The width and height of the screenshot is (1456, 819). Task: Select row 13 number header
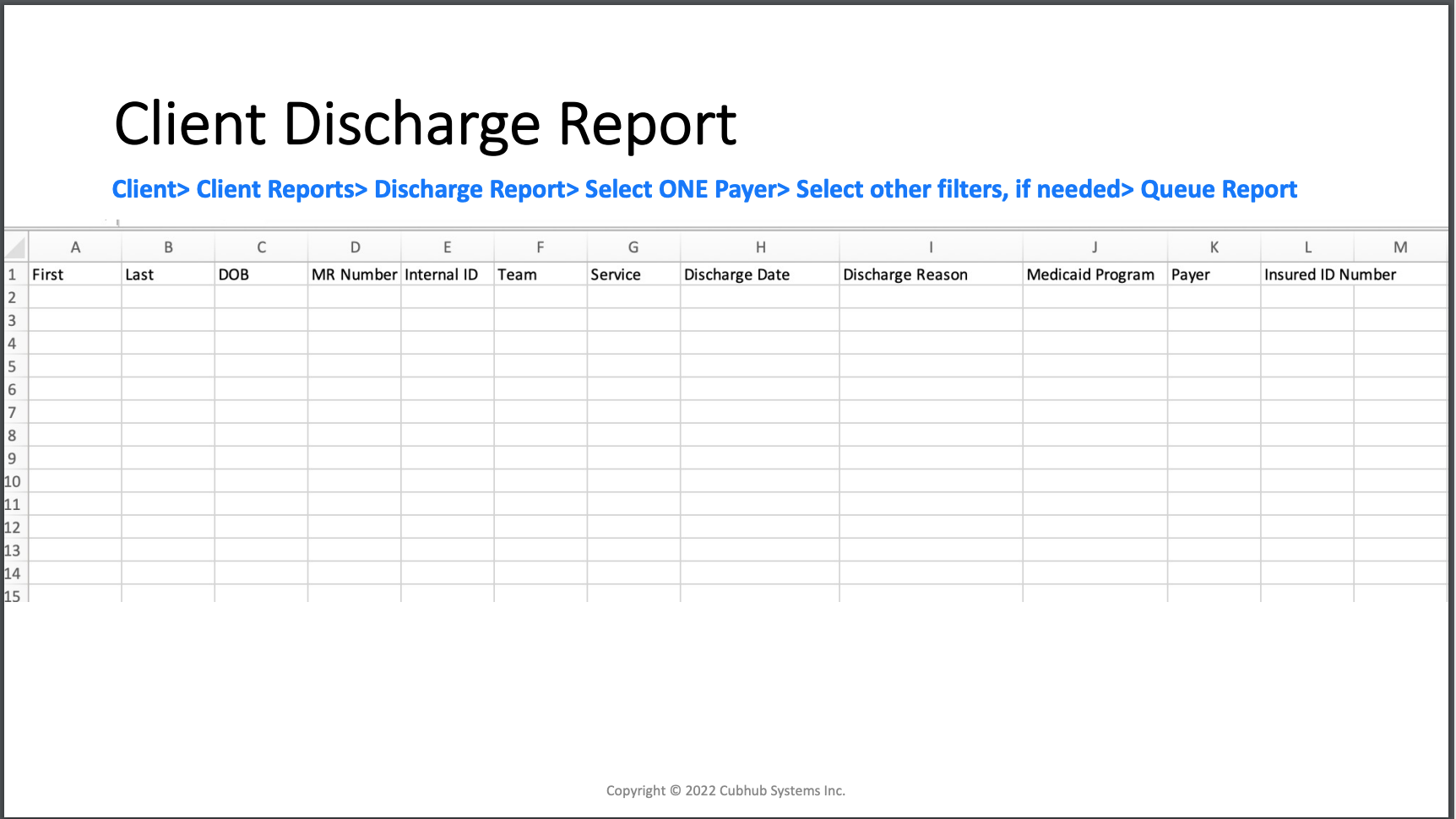click(x=16, y=551)
